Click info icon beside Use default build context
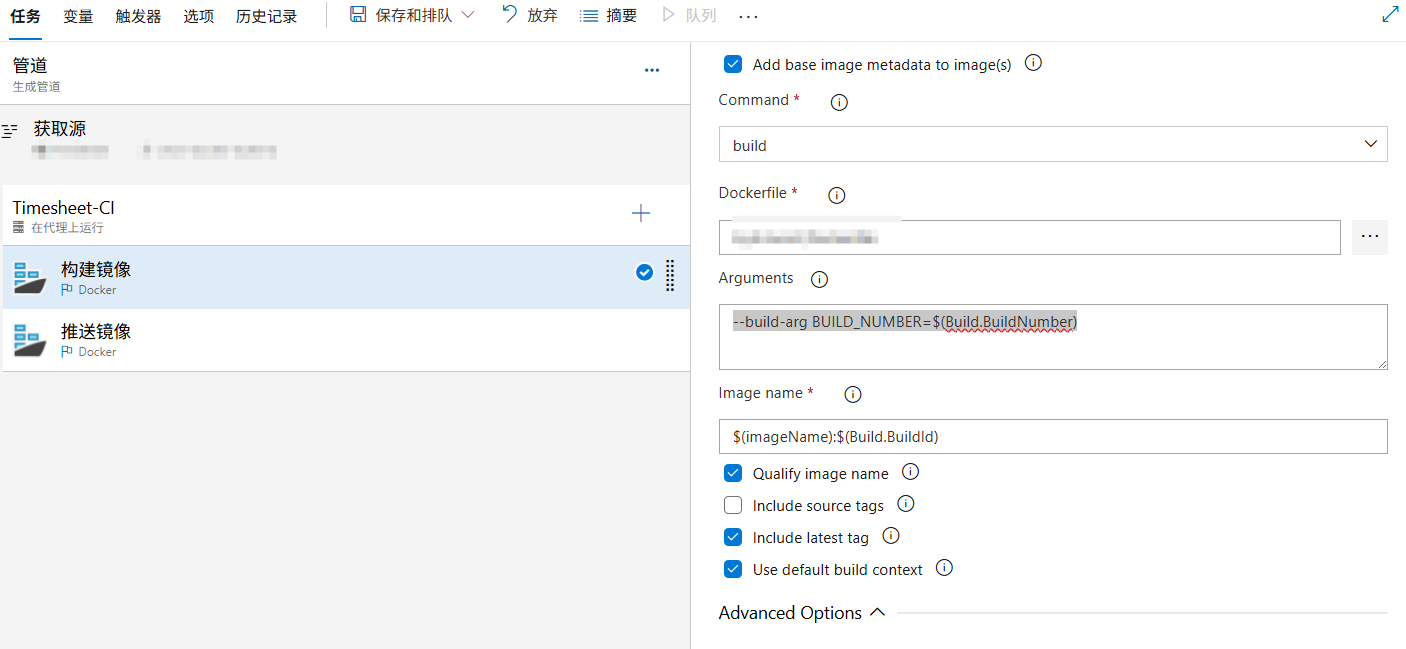This screenshot has height=649, width=1406. coord(944,567)
